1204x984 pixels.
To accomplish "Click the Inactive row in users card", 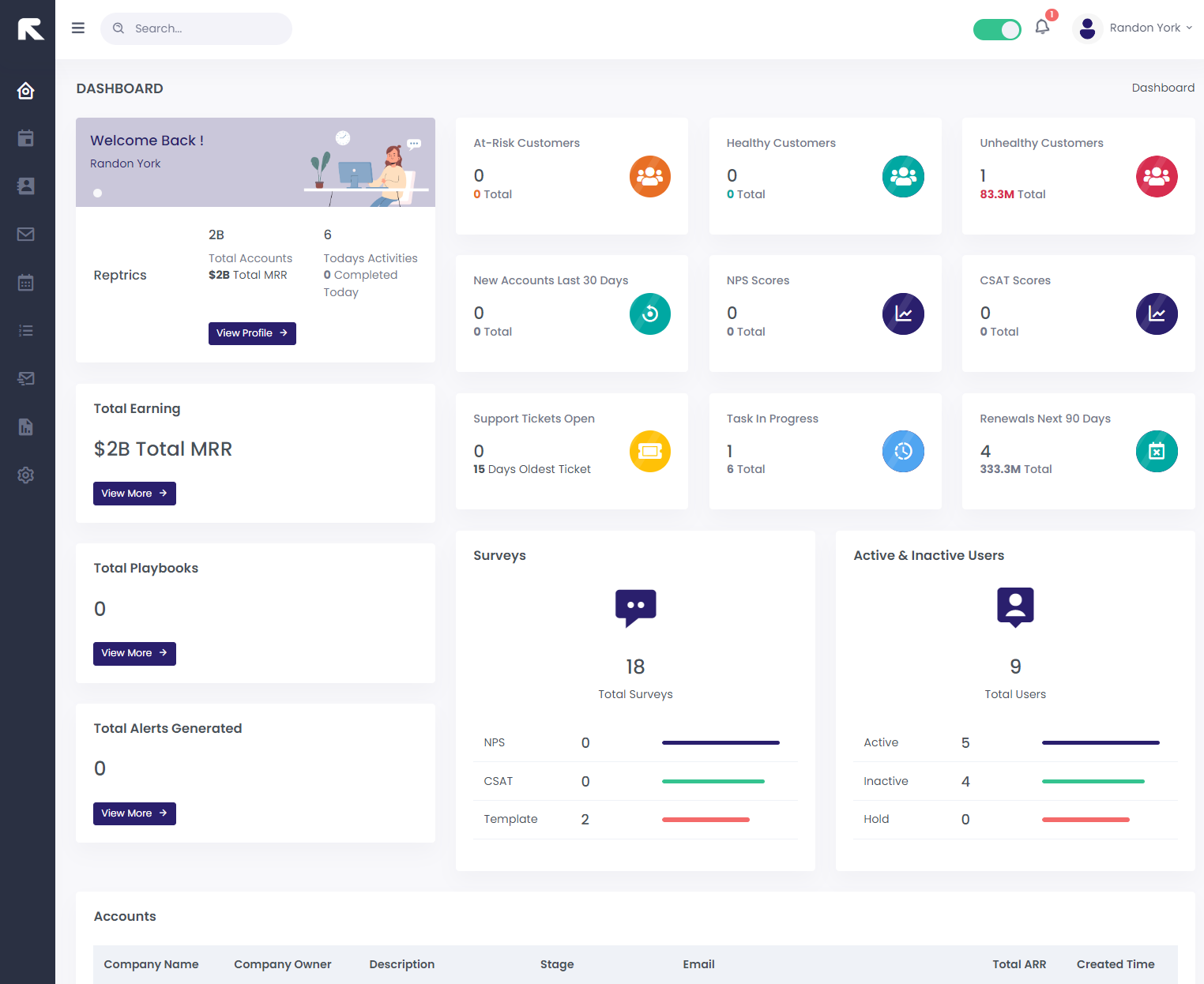I will [x=1015, y=782].
